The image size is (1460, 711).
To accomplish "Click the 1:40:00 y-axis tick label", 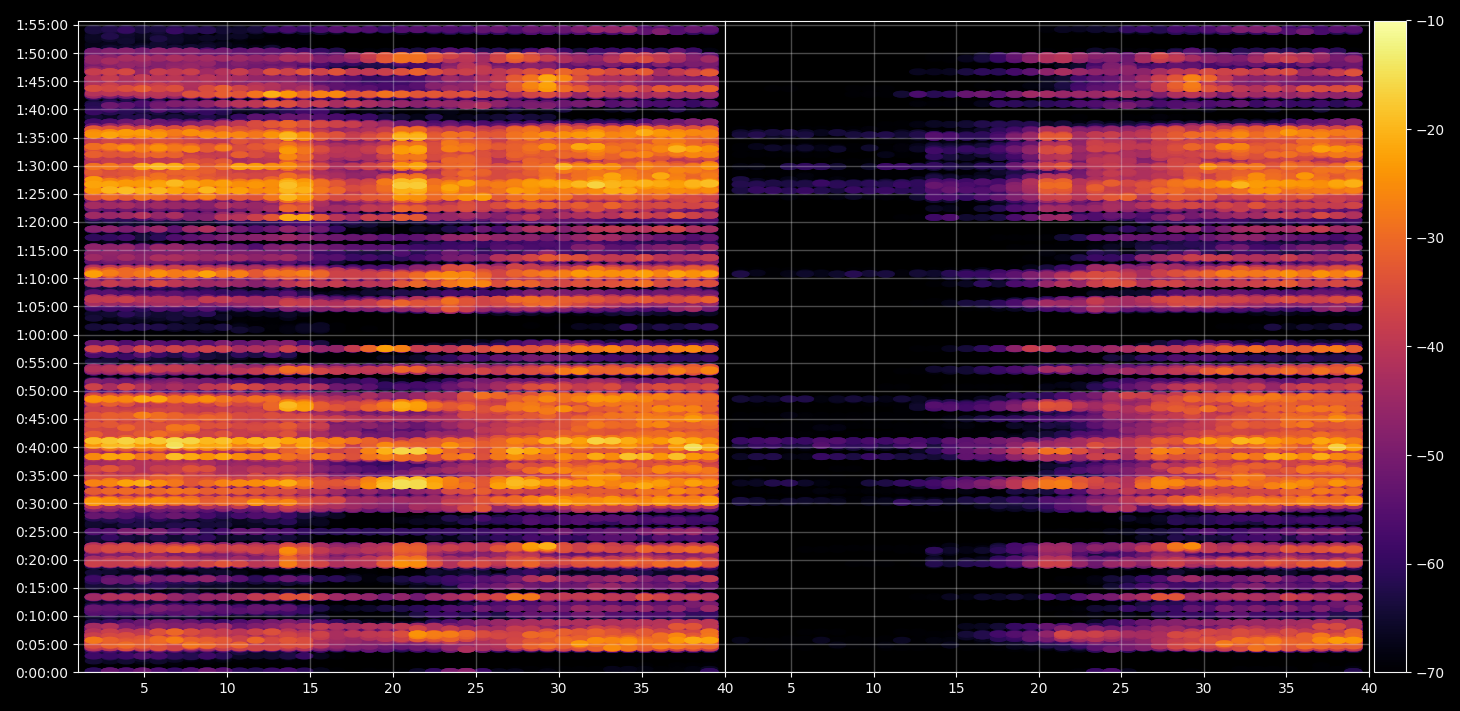I will click(42, 110).
